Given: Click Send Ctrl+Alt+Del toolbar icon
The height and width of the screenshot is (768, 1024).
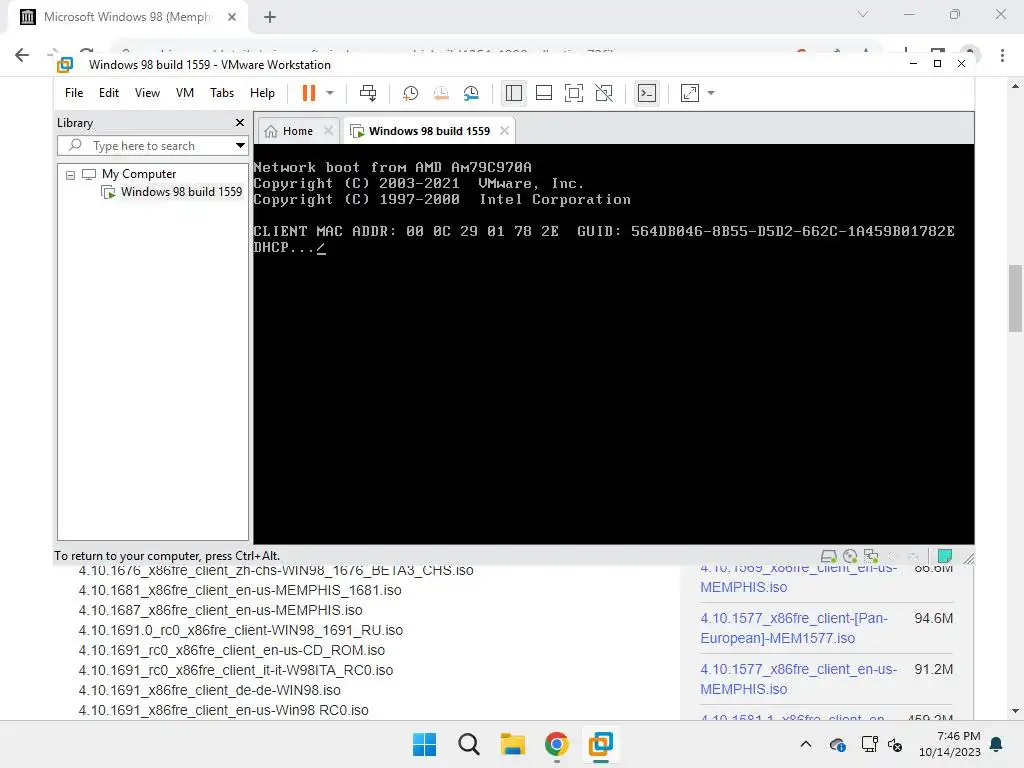Looking at the screenshot, I should click(368, 93).
